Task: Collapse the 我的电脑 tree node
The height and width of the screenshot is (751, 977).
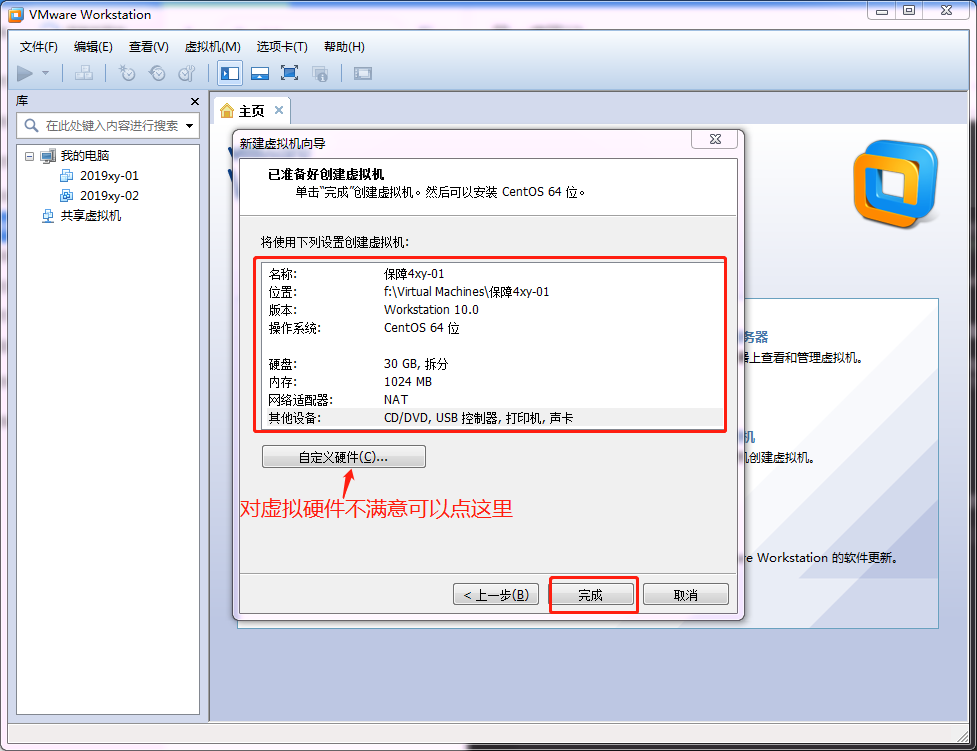Action: pos(29,156)
